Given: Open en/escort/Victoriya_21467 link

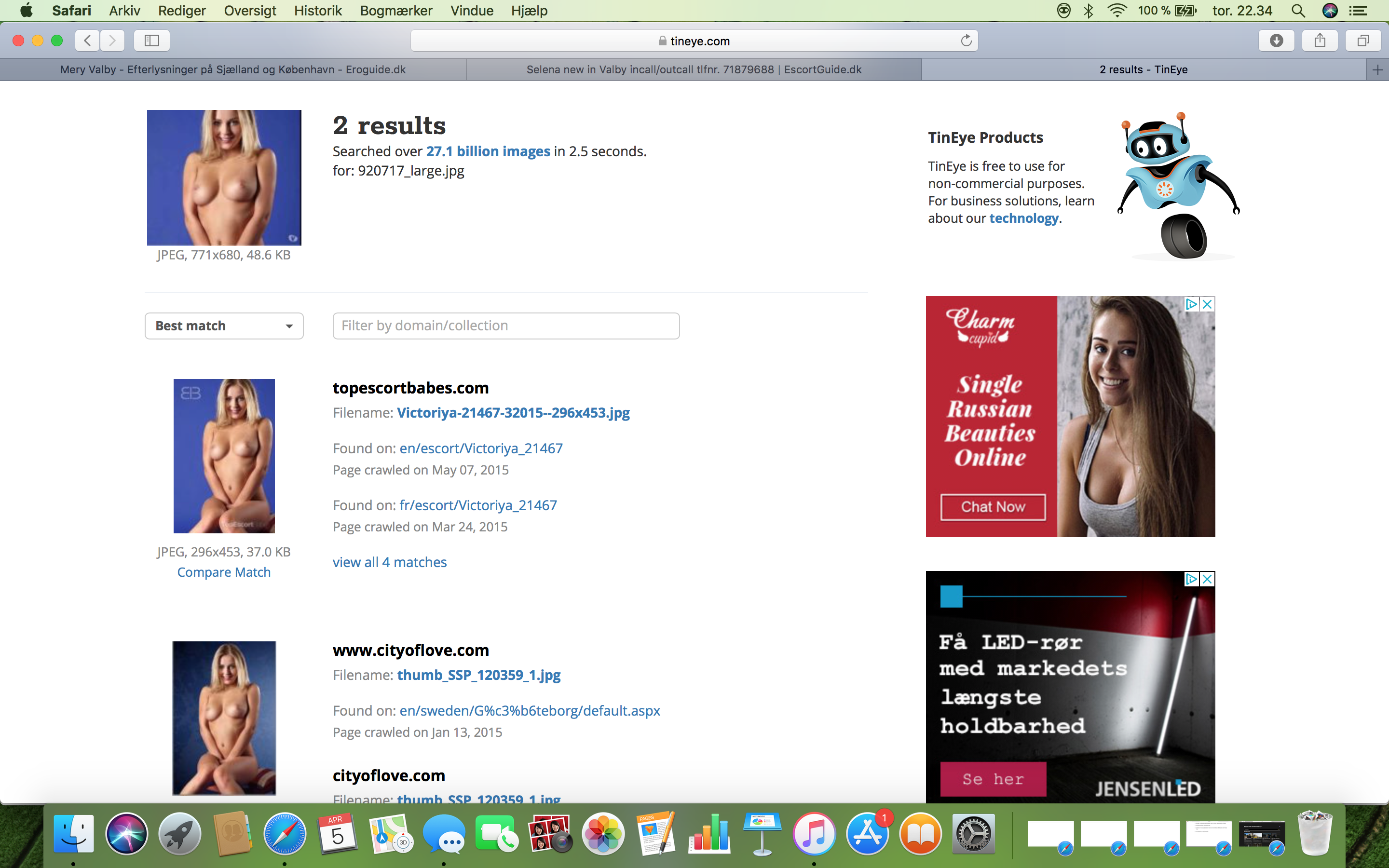Looking at the screenshot, I should pyautogui.click(x=481, y=448).
